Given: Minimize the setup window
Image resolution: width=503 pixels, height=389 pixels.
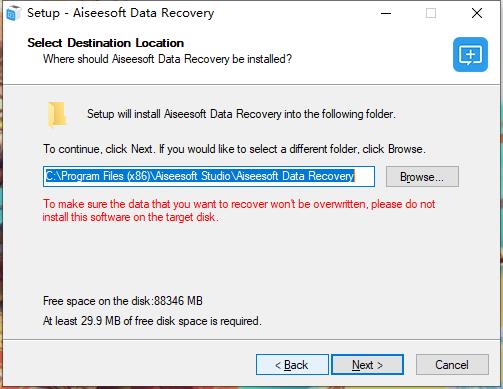Looking at the screenshot, I should (x=386, y=13).
